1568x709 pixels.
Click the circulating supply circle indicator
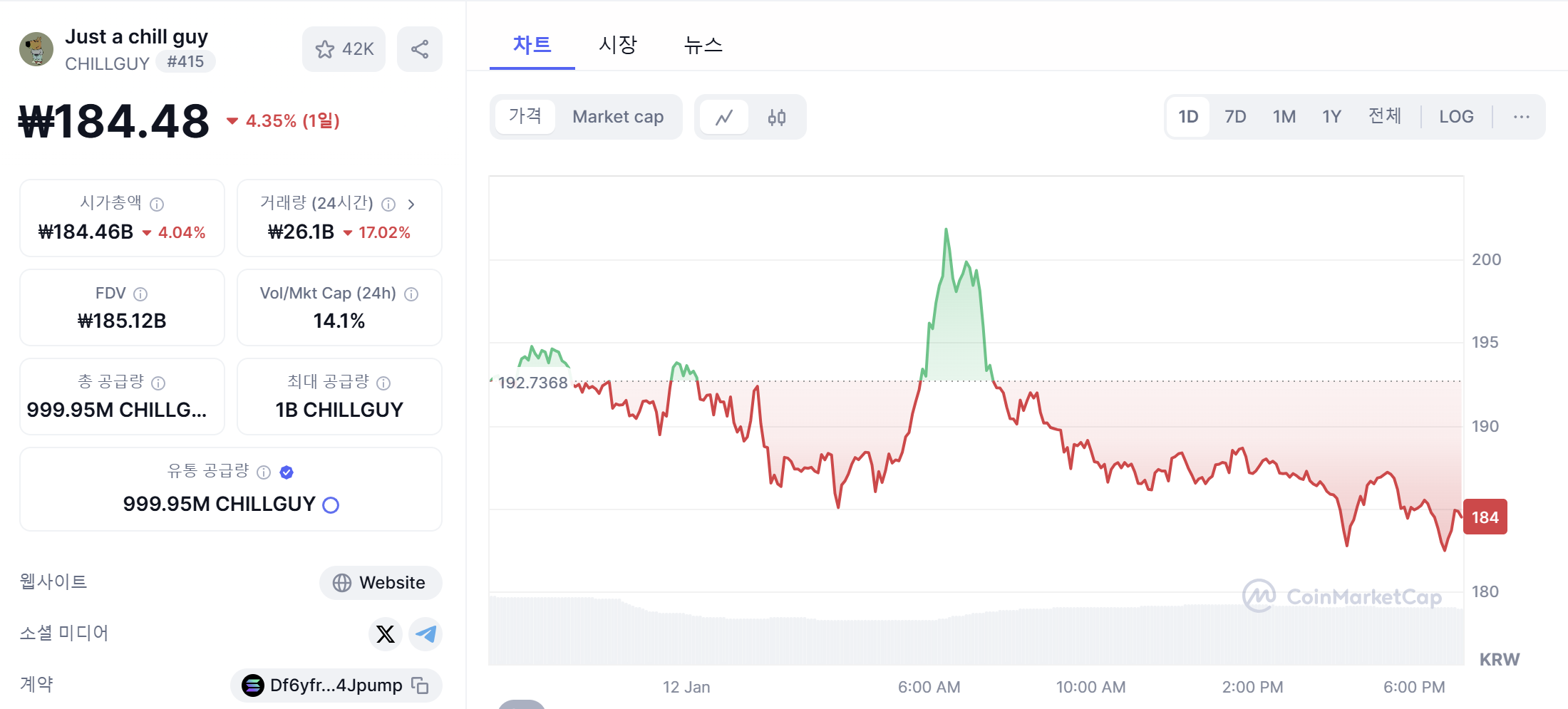click(331, 505)
